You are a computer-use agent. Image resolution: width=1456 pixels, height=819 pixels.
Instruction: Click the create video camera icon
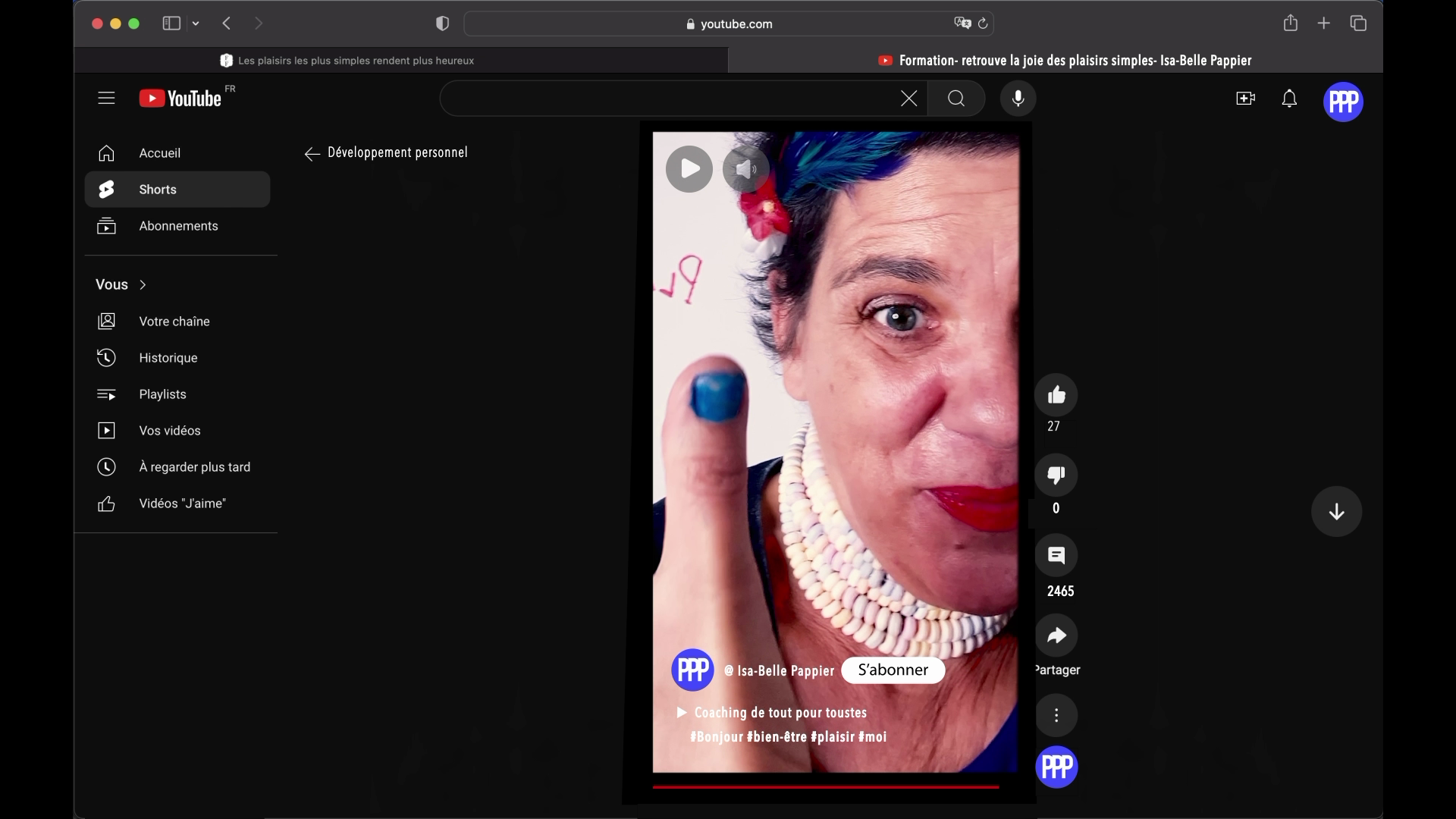(1245, 99)
